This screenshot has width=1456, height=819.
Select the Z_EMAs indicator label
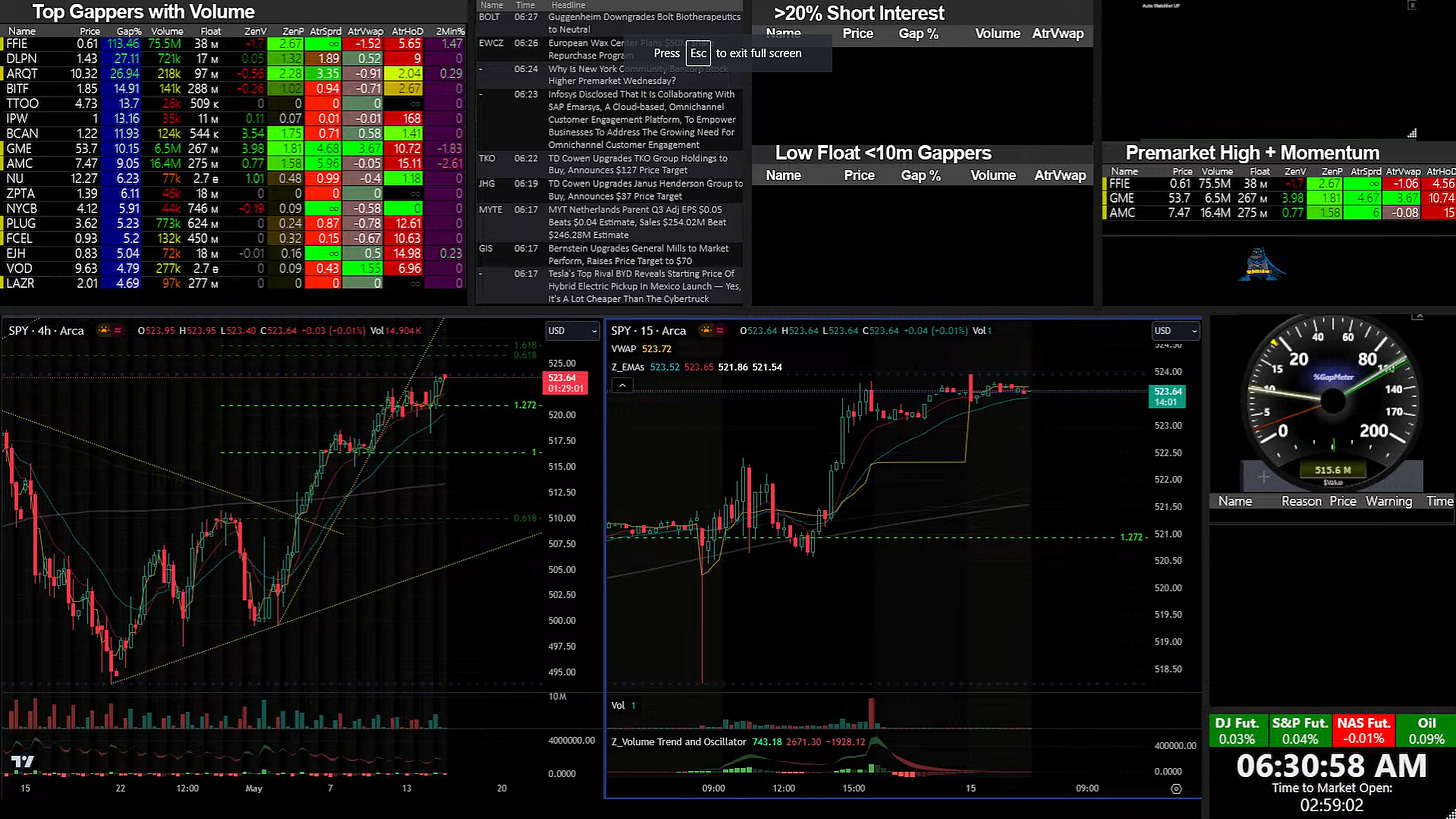pos(627,367)
